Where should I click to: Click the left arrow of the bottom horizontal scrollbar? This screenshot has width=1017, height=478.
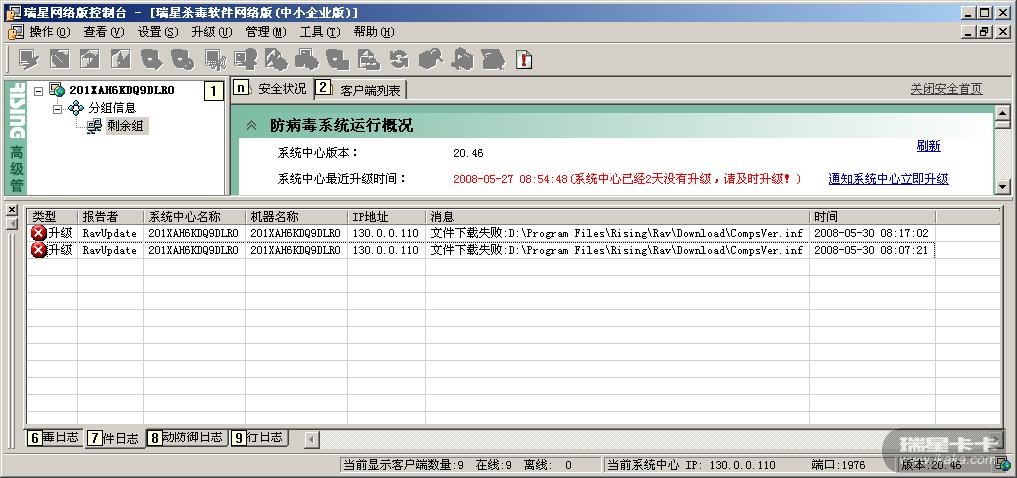coord(312,439)
